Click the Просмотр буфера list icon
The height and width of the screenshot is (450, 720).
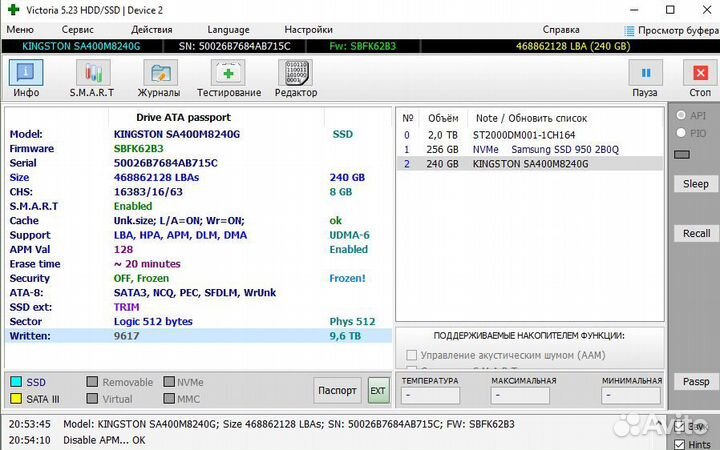pos(629,30)
